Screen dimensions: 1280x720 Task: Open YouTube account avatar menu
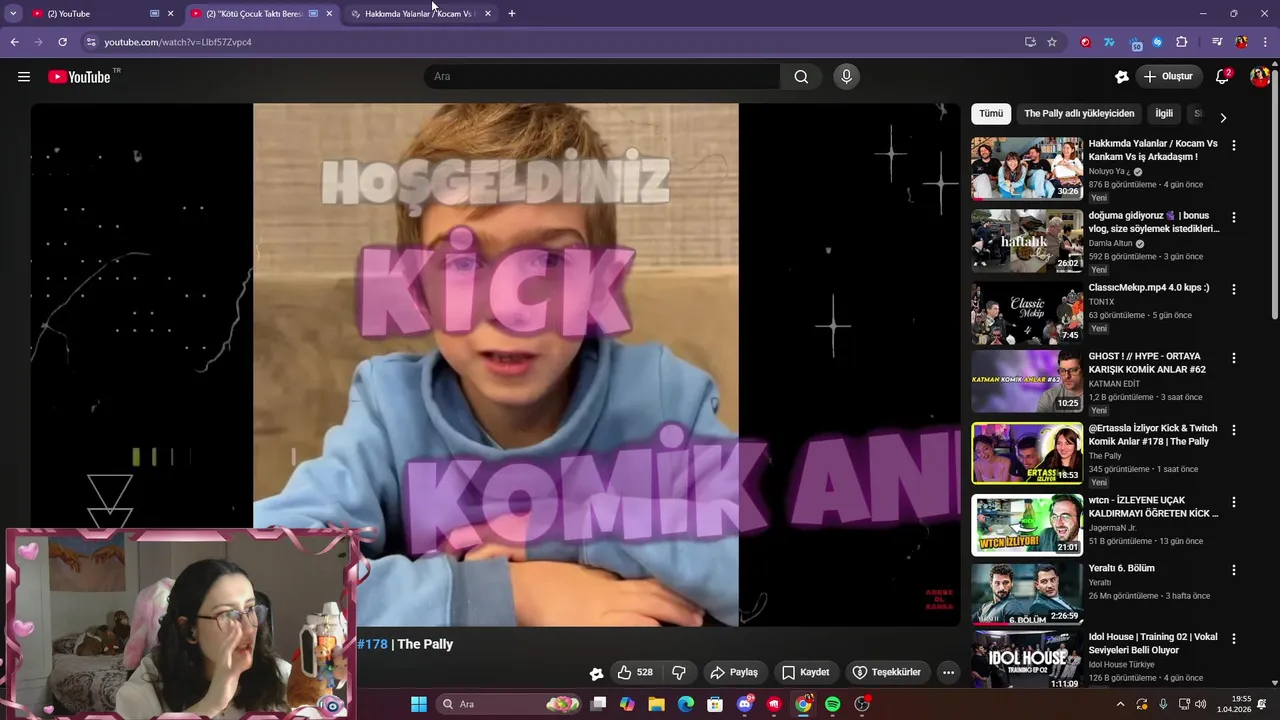point(1259,77)
